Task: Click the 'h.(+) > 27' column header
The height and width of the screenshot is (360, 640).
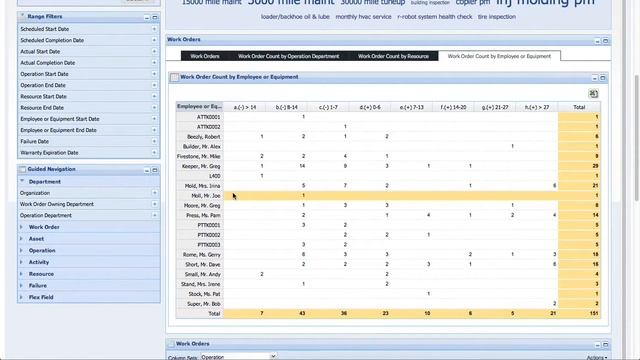Action: [x=537, y=107]
